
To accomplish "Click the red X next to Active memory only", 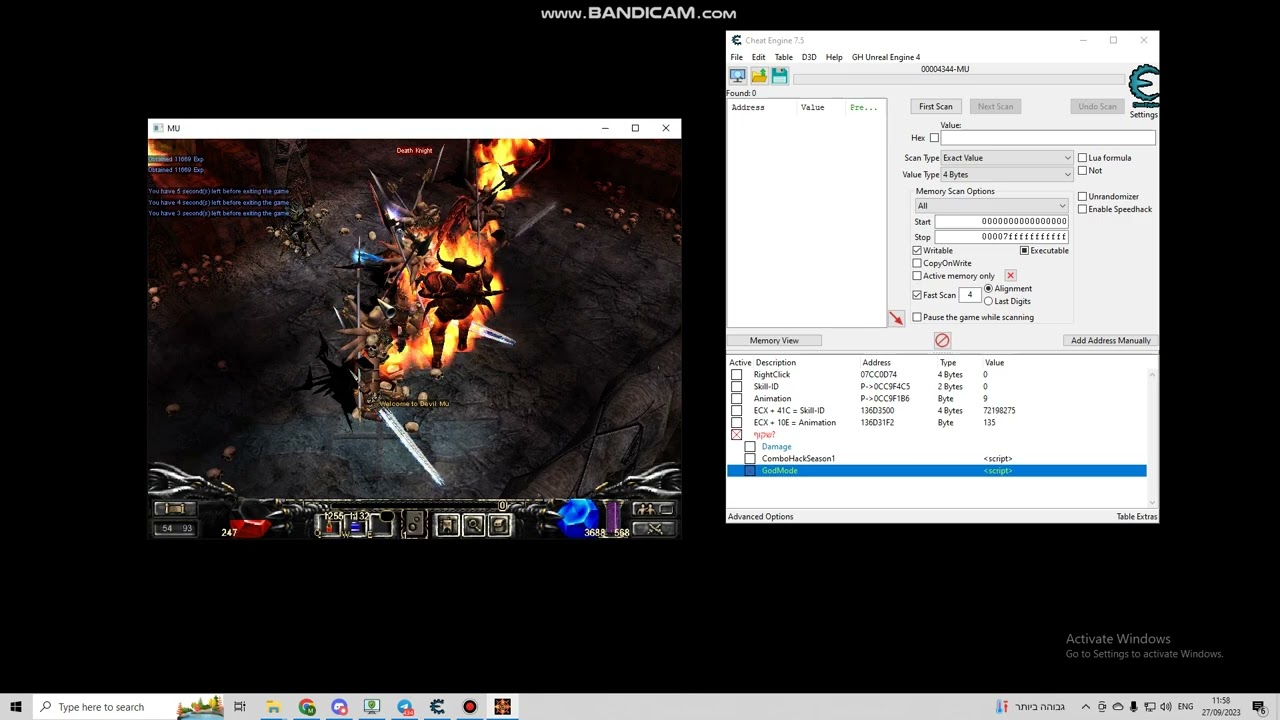I will point(1010,276).
